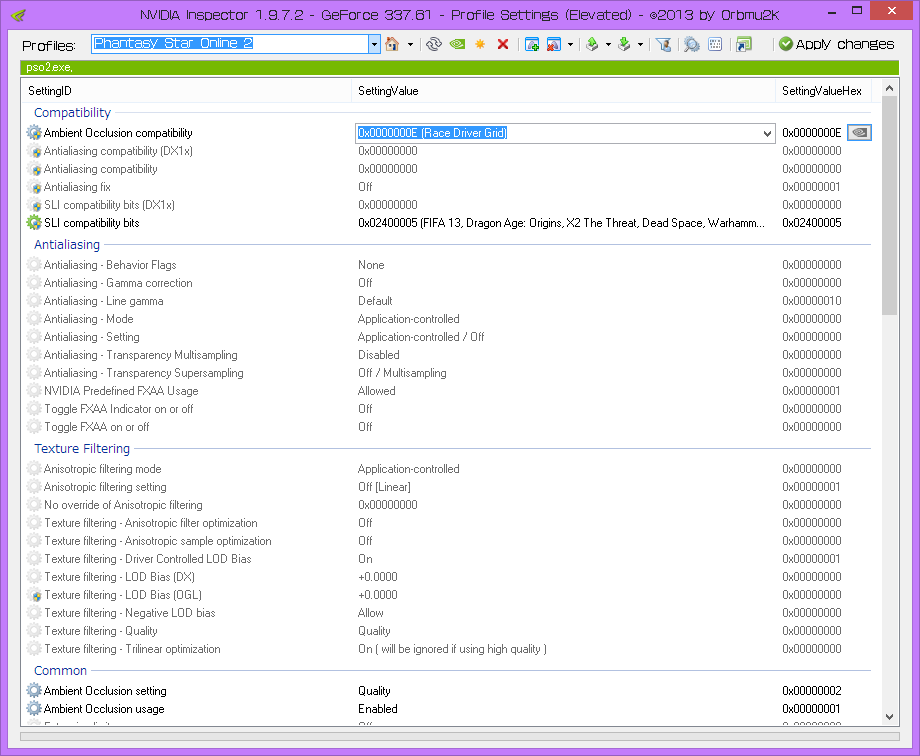
Task: Click the NVIDIA Inspector app icon in title bar
Action: click(18, 15)
